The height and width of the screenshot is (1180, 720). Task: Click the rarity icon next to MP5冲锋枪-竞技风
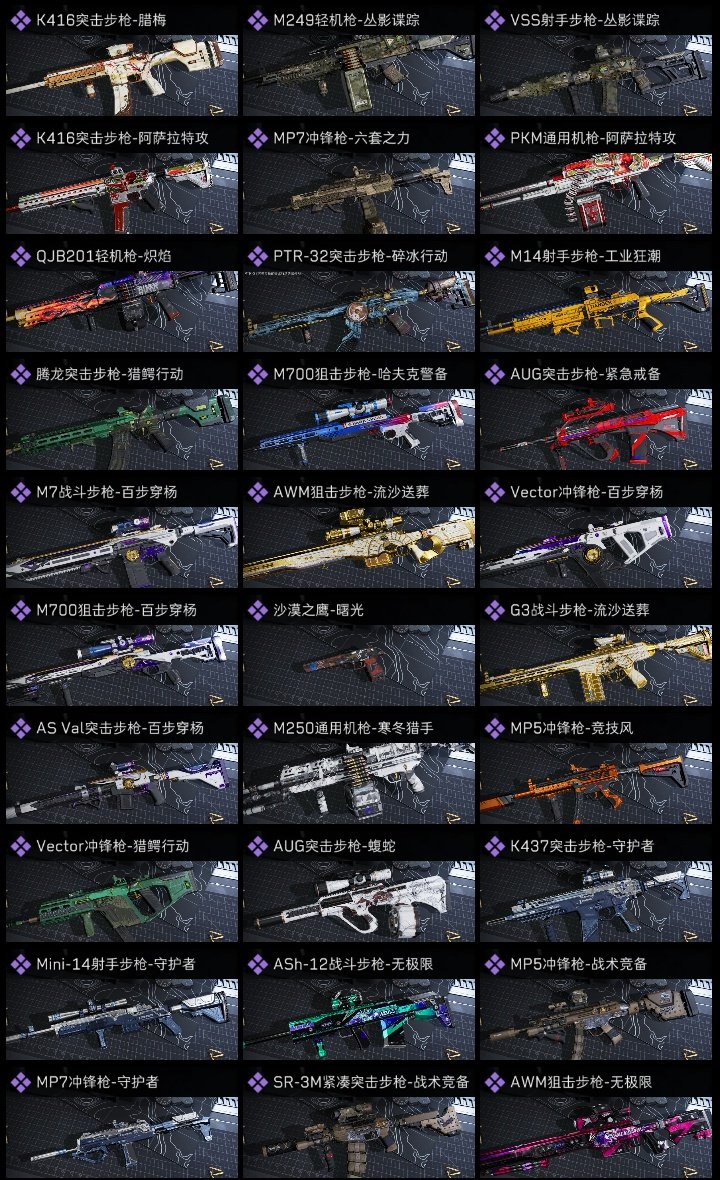coord(494,728)
